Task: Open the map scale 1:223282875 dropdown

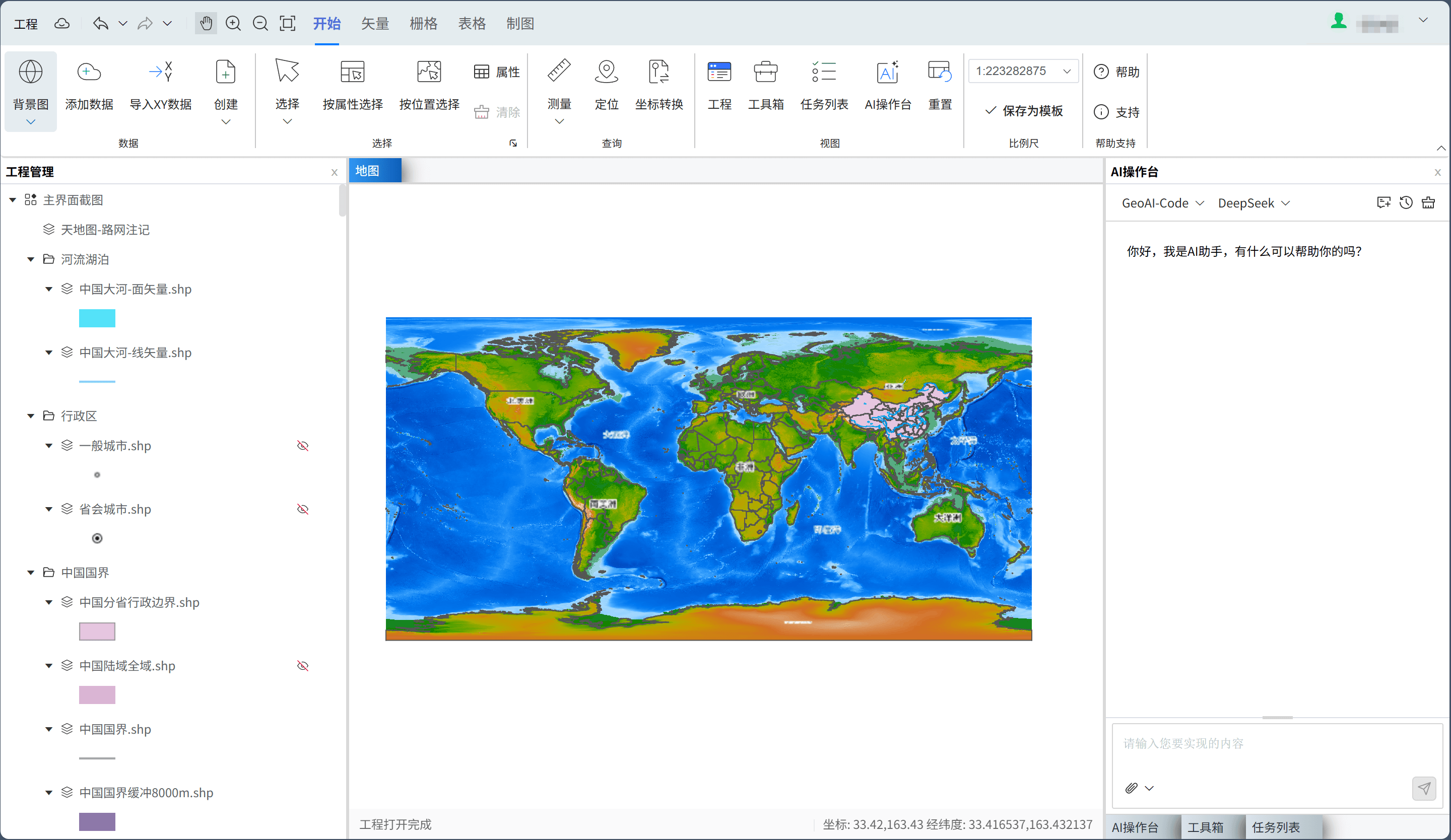Action: 1067,72
